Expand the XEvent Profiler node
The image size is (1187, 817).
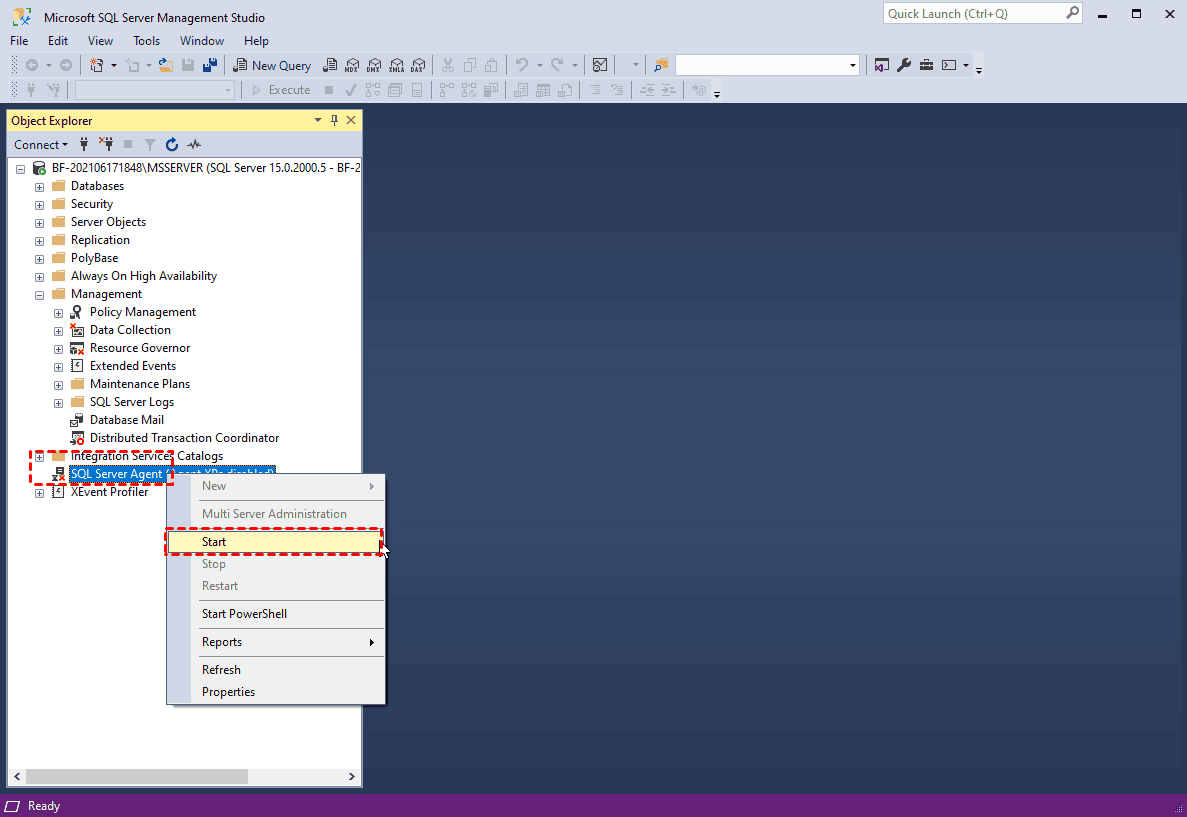coord(39,493)
